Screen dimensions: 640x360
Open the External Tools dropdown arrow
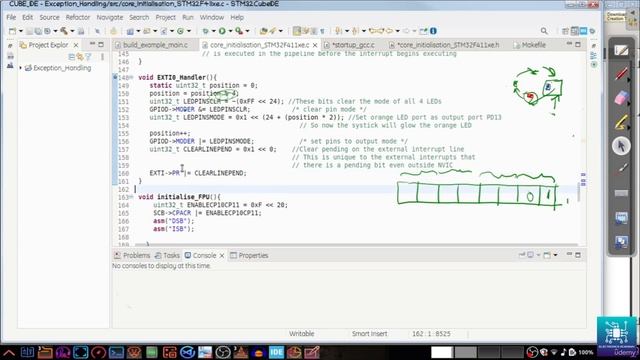pos(247,31)
